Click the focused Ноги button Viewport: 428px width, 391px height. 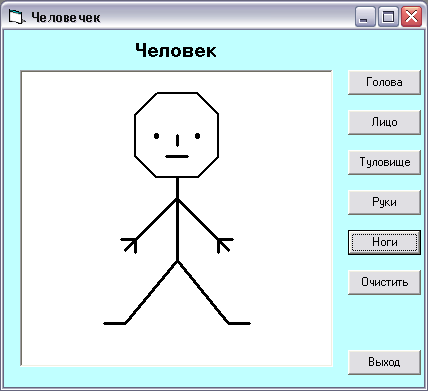coord(384,242)
